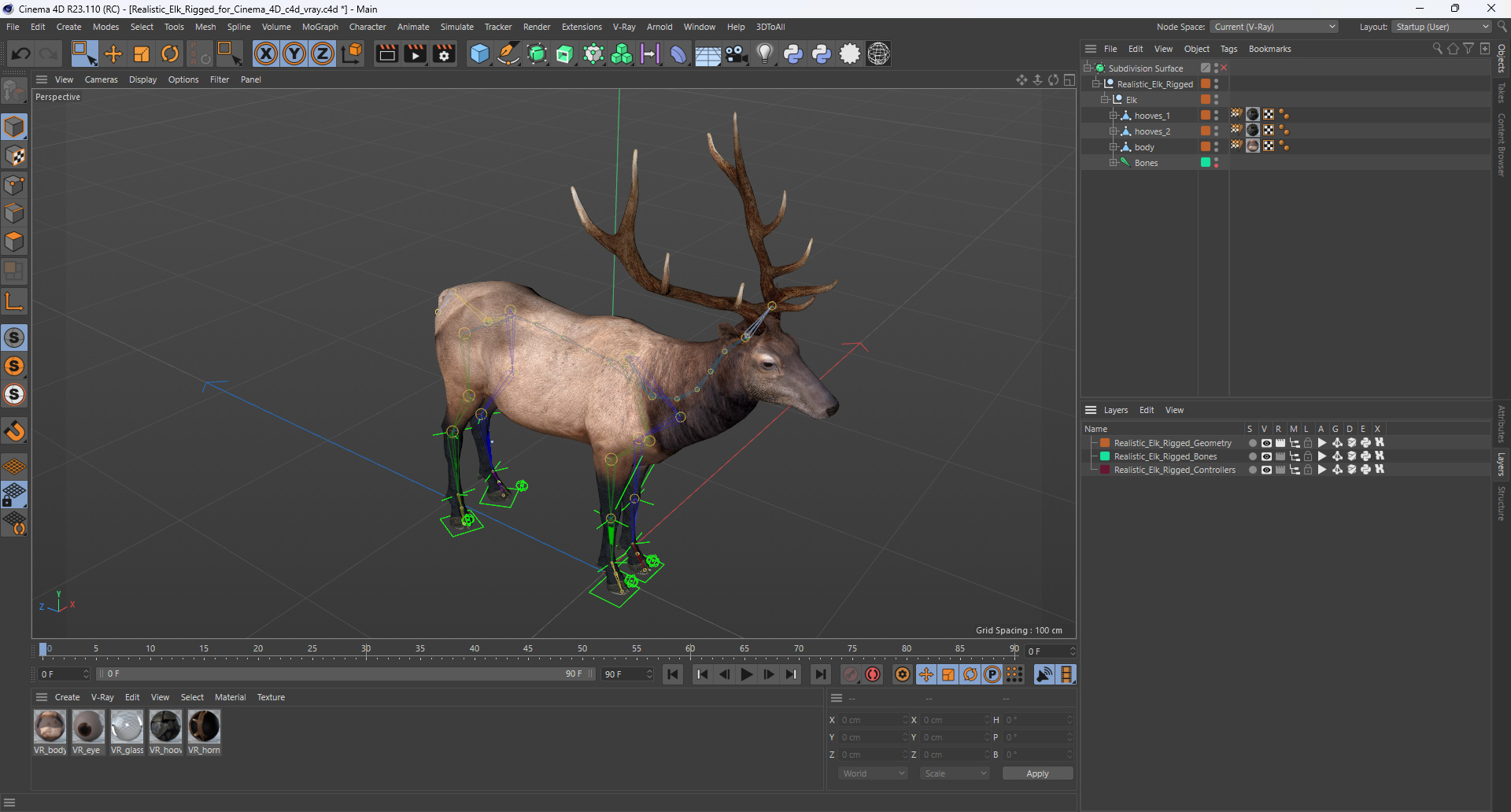
Task: Click the first Python script icon
Action: 793,54
